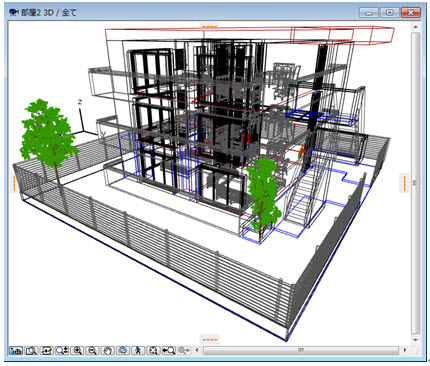Expand the right orange dashed panel handle

(x=404, y=183)
